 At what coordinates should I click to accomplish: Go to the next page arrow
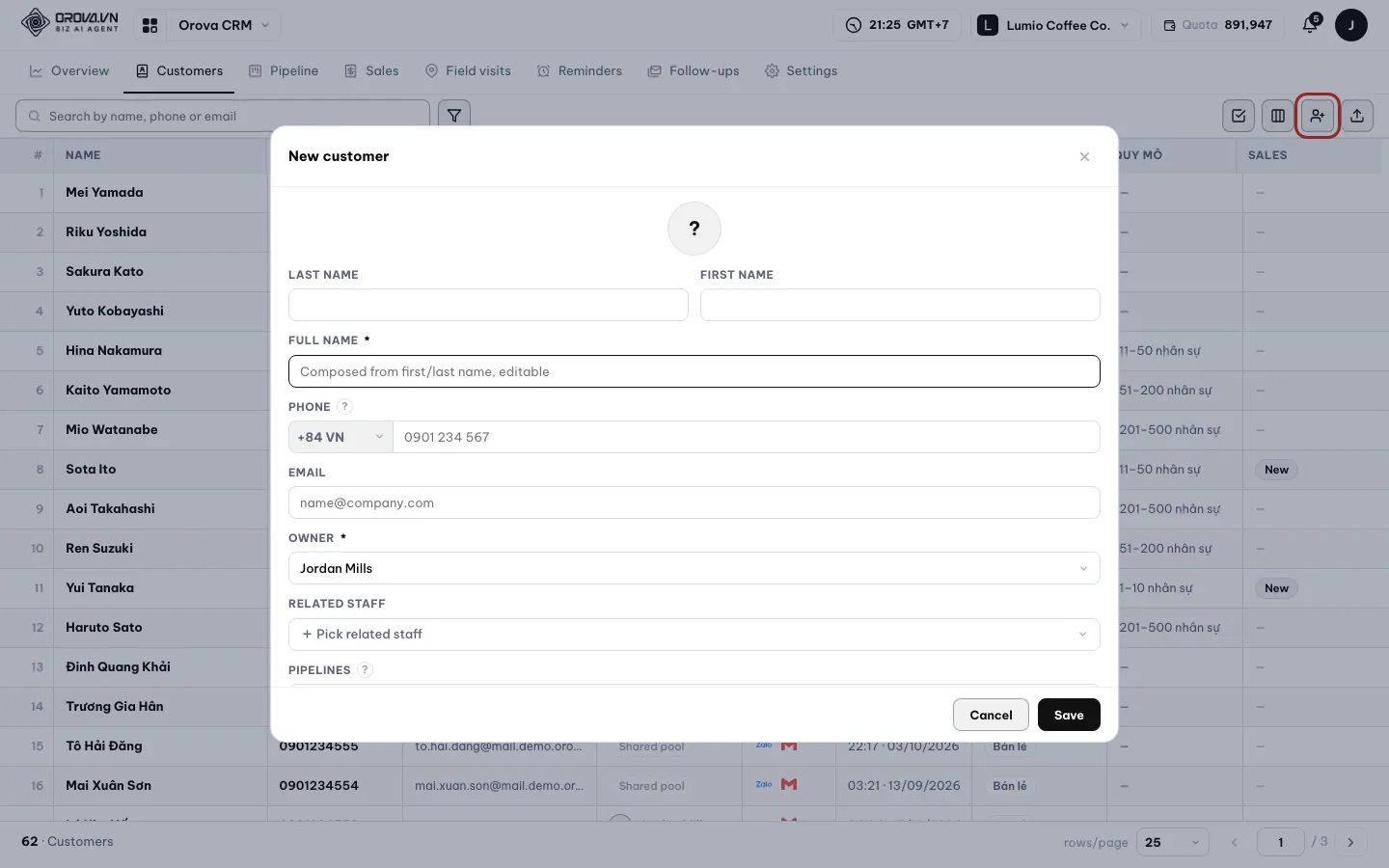pyautogui.click(x=1350, y=842)
